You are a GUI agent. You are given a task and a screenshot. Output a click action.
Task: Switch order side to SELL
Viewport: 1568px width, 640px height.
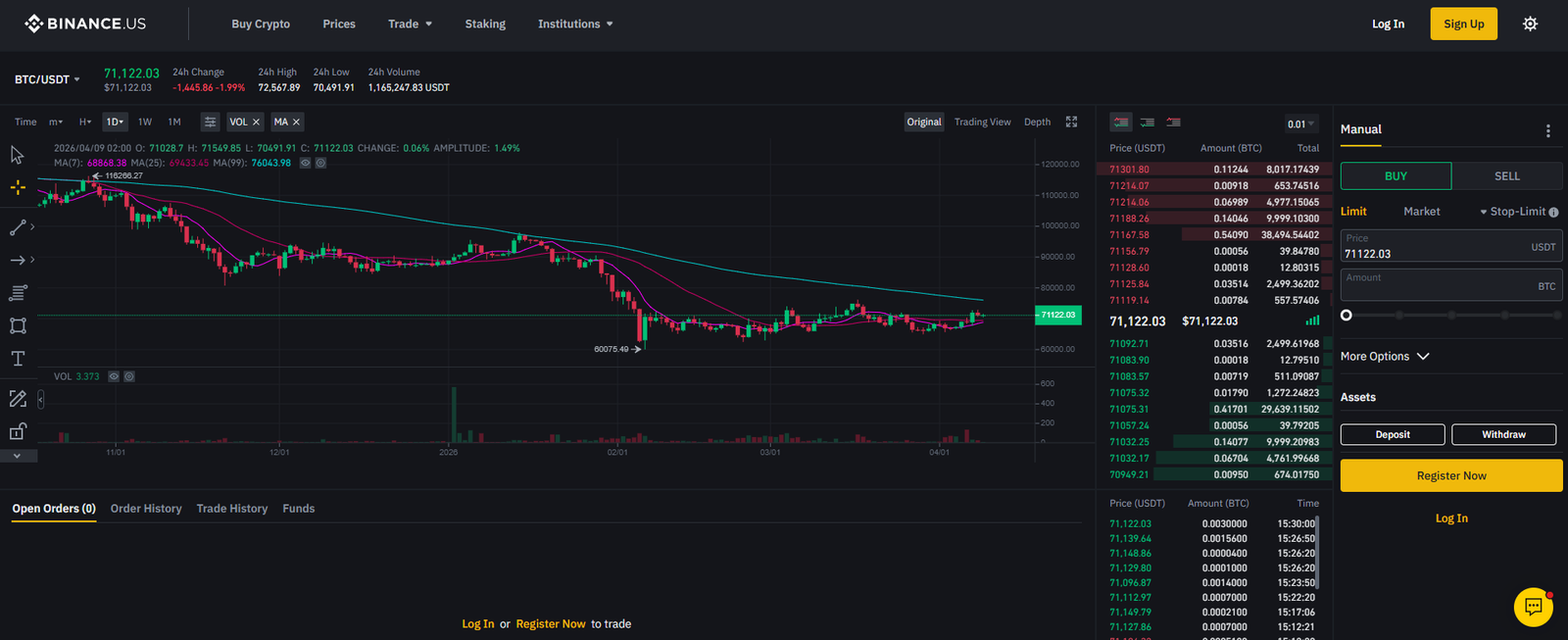[x=1507, y=176]
